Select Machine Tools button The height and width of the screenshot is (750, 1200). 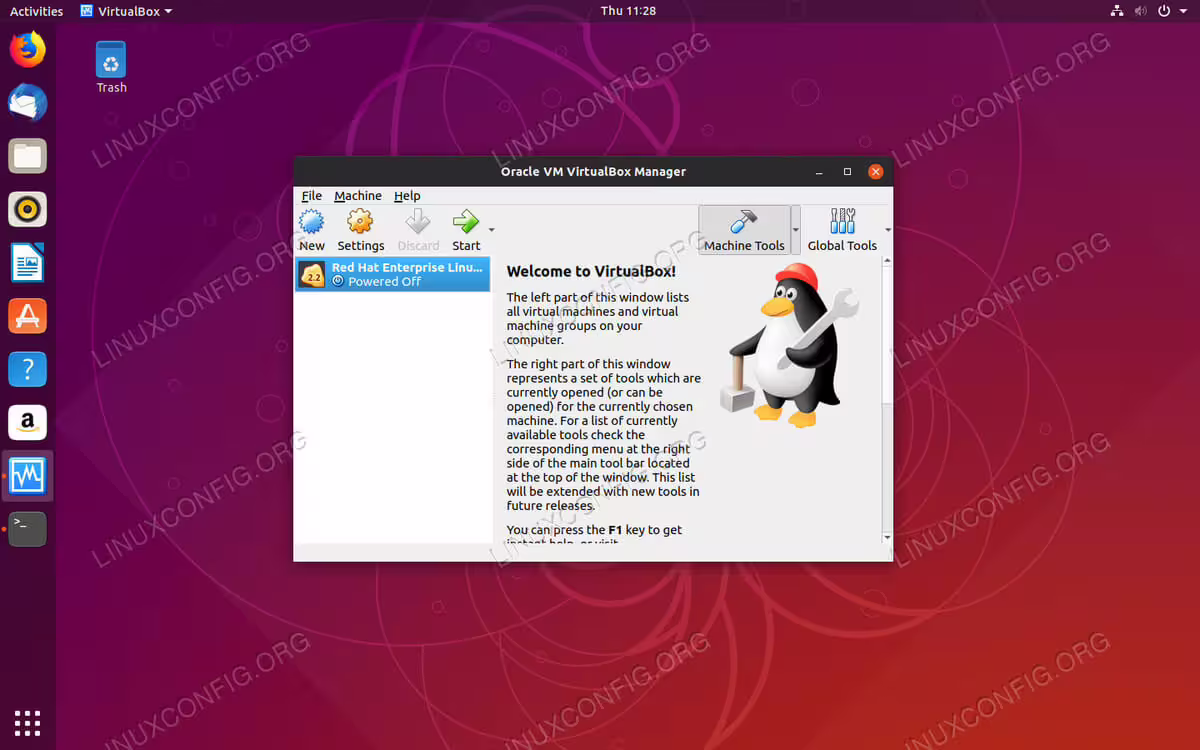[744, 230]
